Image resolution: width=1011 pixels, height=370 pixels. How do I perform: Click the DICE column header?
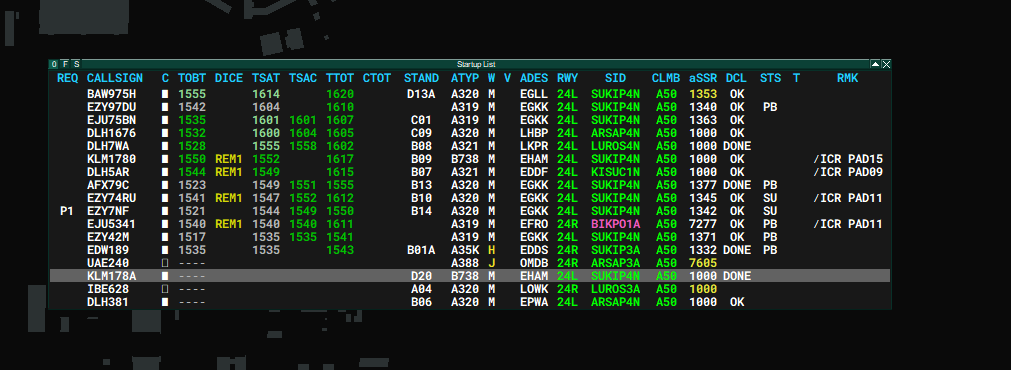click(x=229, y=78)
